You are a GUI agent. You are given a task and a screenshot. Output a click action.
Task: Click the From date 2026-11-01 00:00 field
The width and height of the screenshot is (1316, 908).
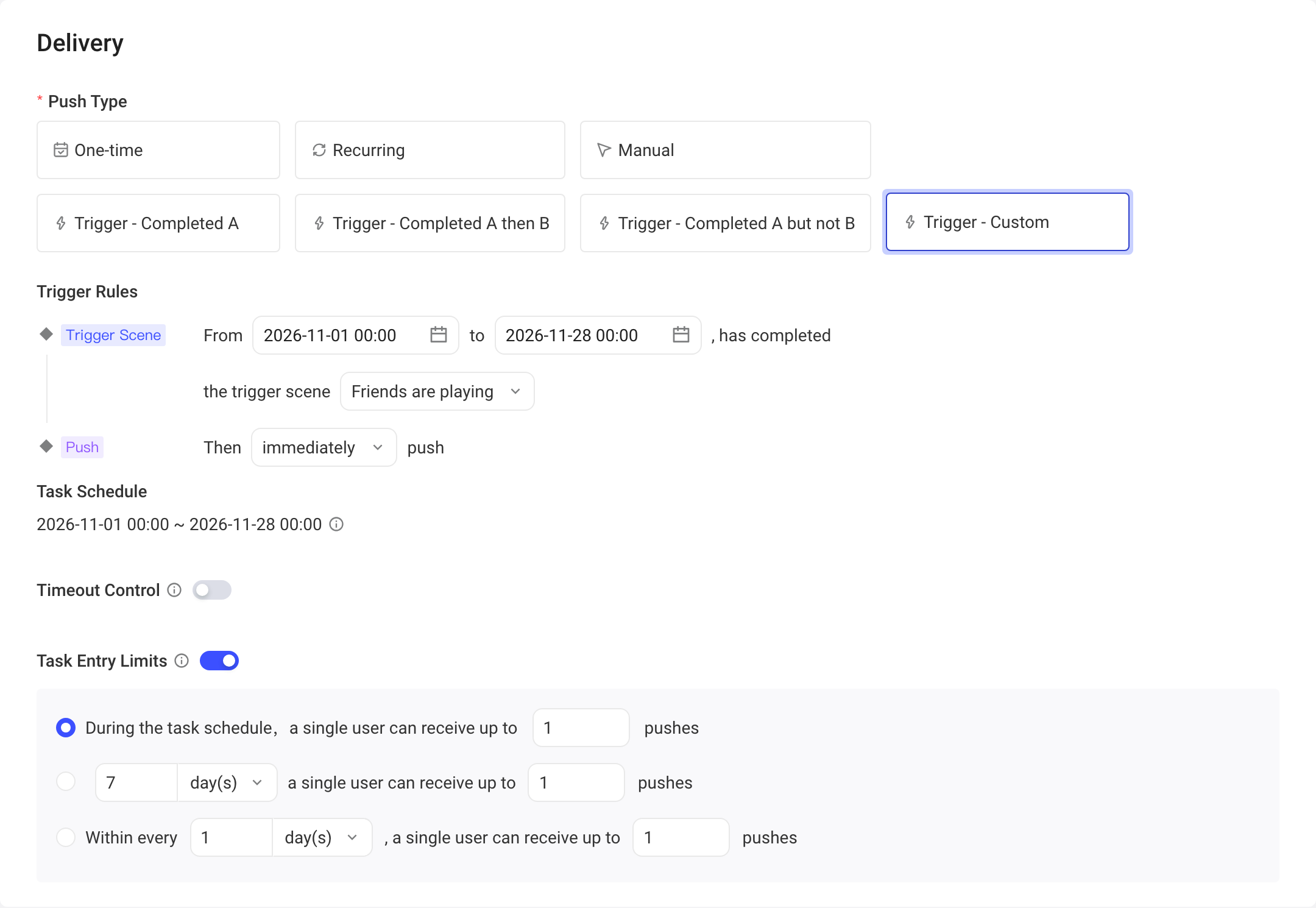pos(356,335)
